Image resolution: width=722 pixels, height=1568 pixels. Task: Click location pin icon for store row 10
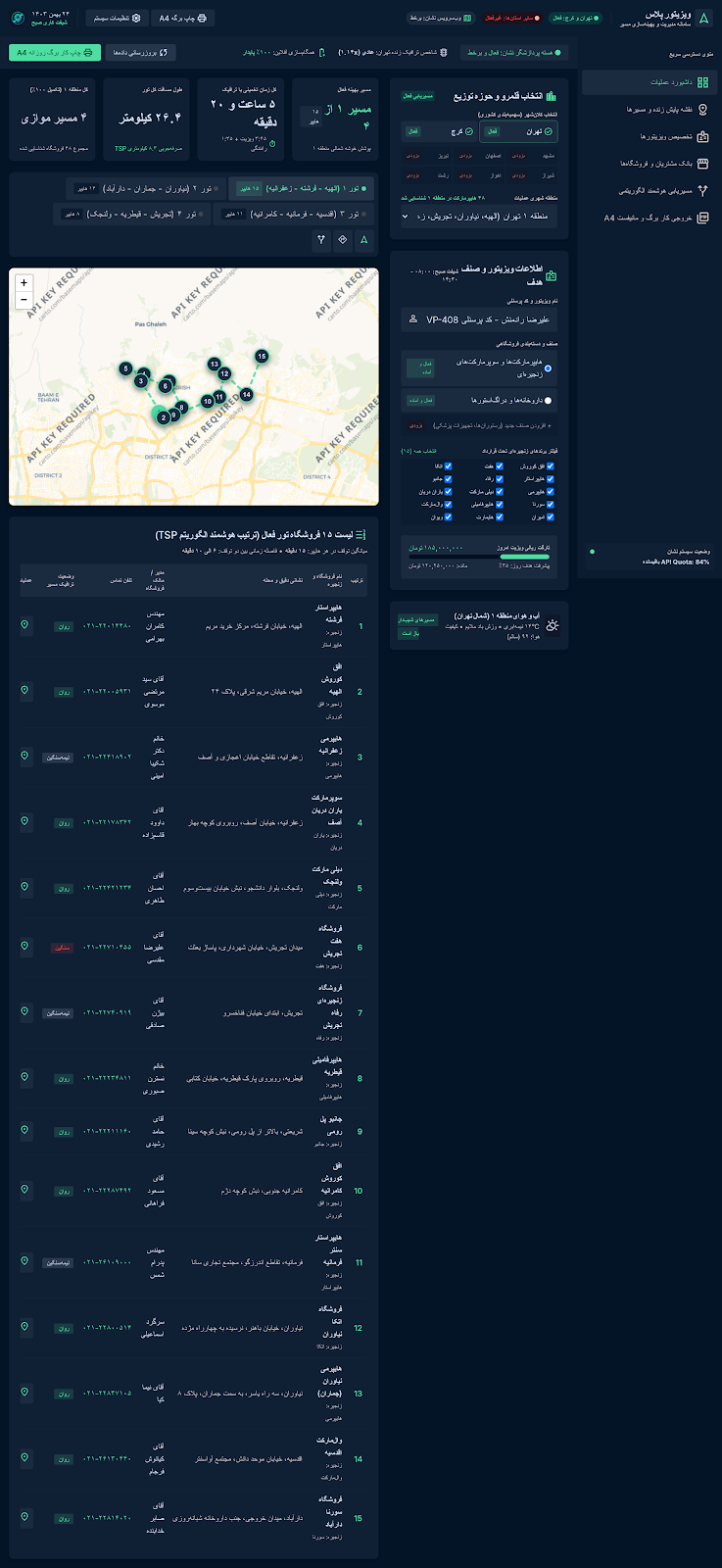24,1190
